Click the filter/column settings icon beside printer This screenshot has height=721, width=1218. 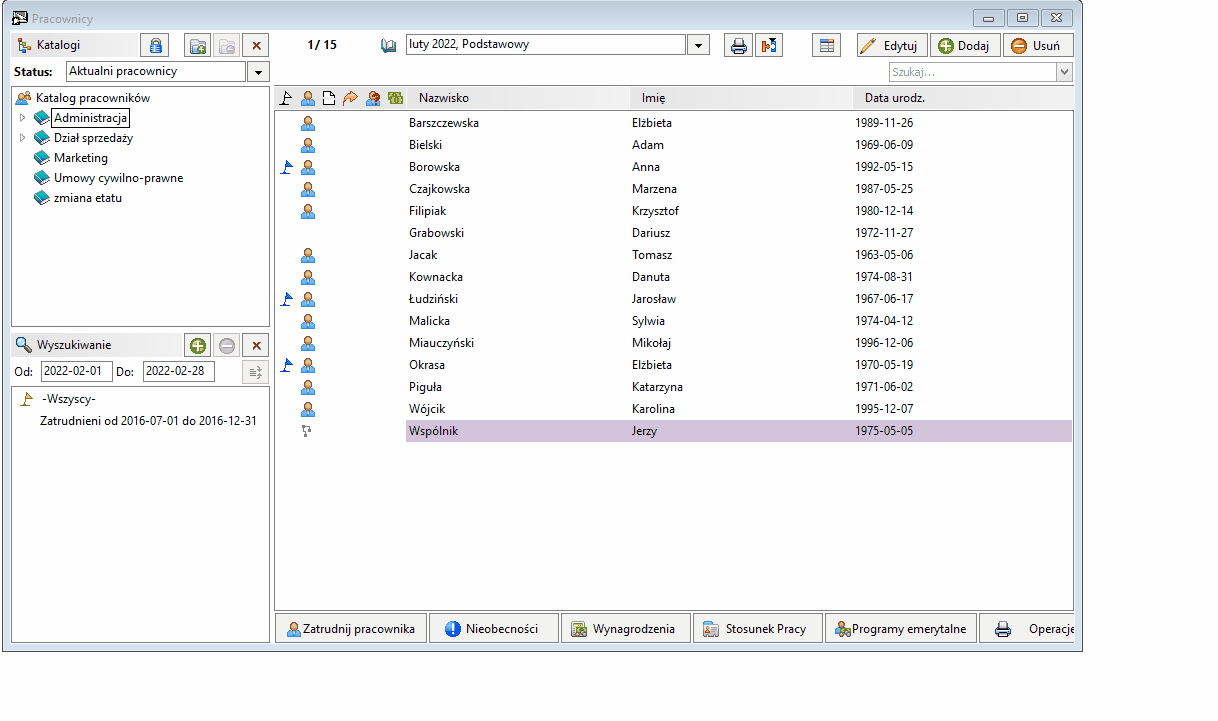(x=769, y=45)
